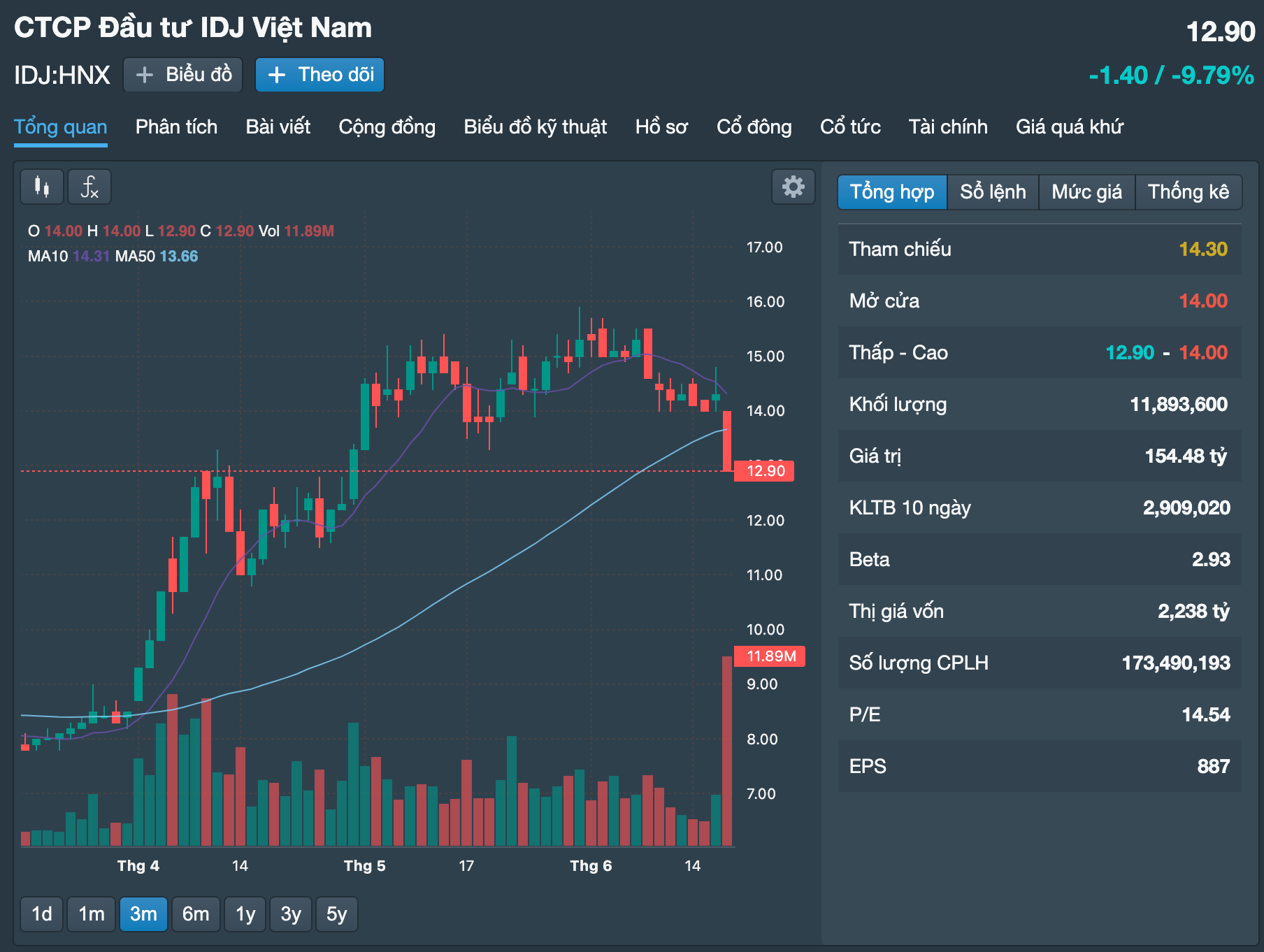This screenshot has width=1264, height=952.
Task: Click the Theo dõi follow button
Action: pos(320,75)
